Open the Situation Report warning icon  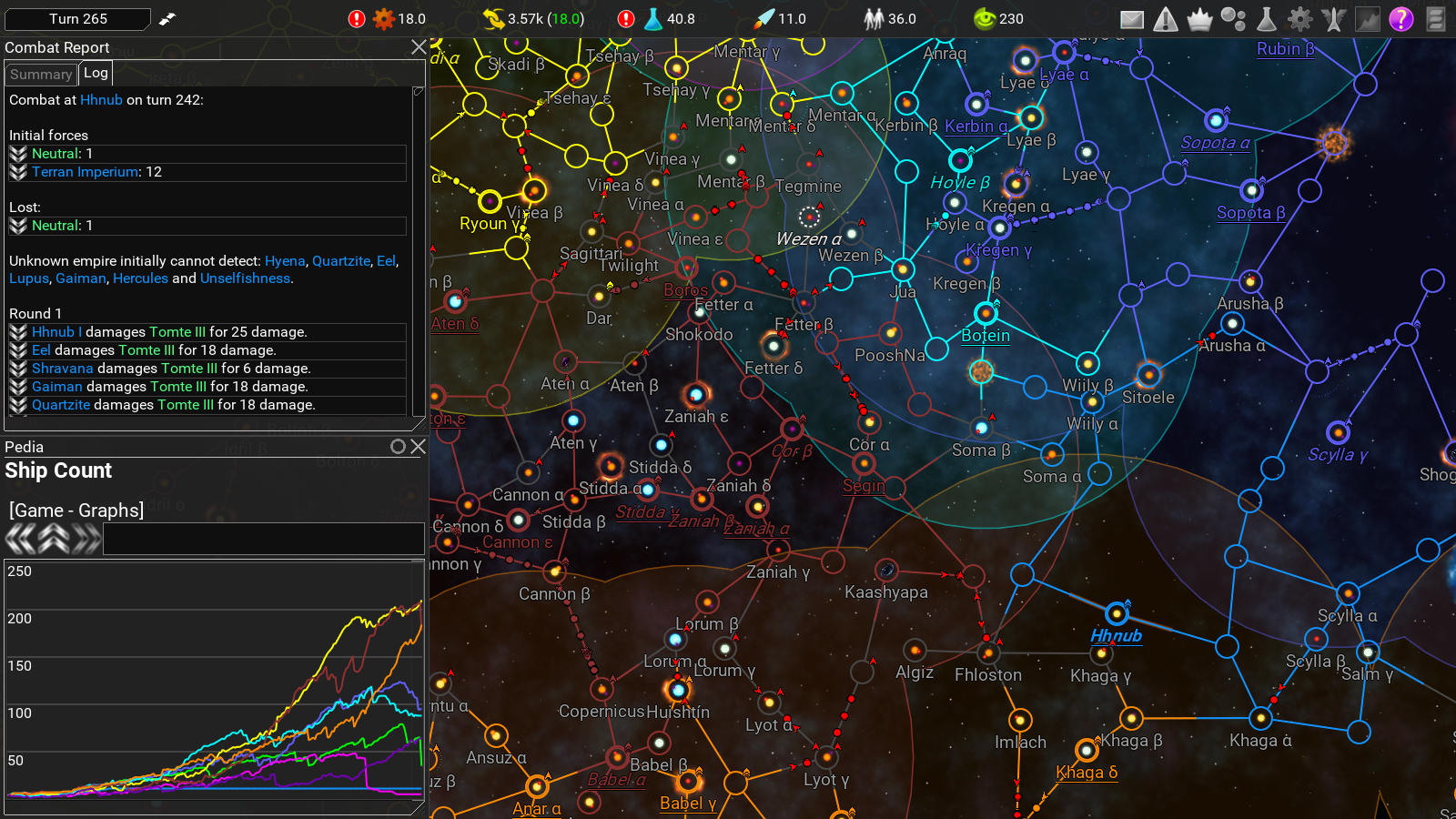point(1166,19)
